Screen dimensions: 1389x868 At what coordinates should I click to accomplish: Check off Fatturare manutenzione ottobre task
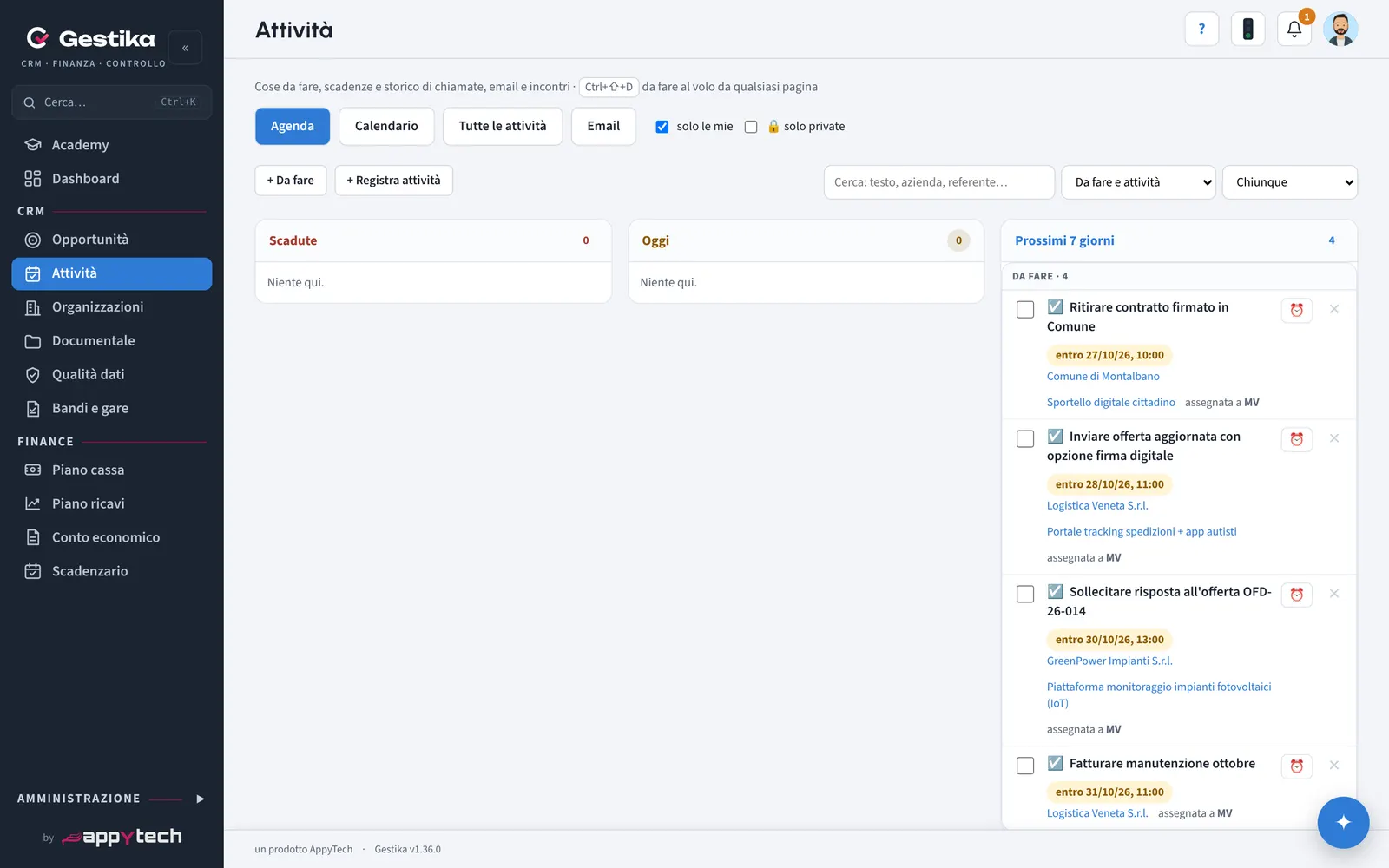tap(1025, 766)
